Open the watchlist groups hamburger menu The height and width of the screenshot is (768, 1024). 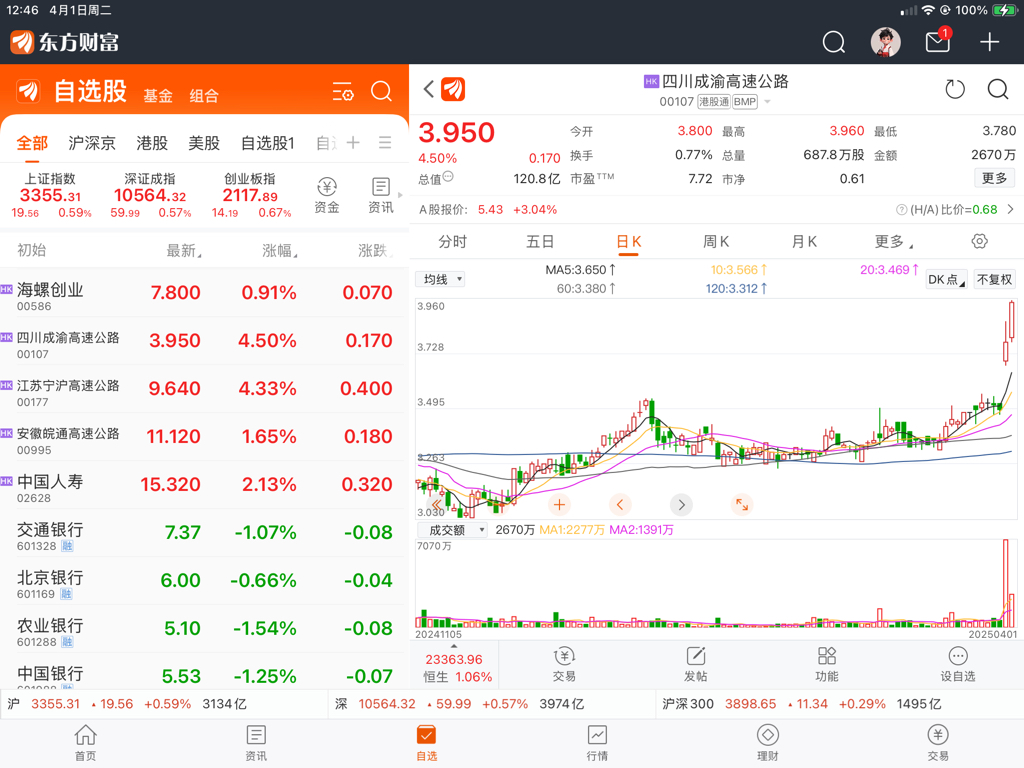[x=385, y=142]
